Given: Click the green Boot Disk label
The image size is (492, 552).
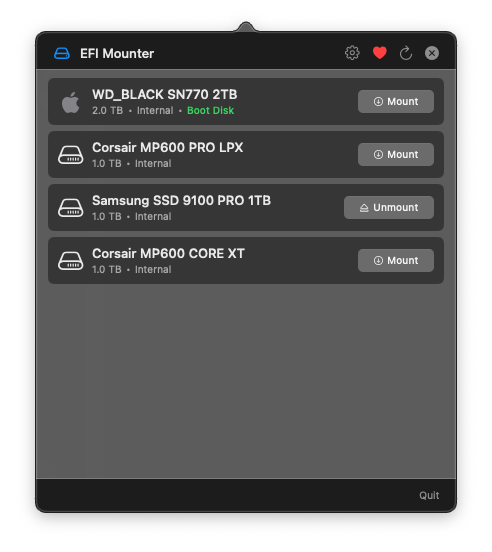Looking at the screenshot, I should click(210, 111).
